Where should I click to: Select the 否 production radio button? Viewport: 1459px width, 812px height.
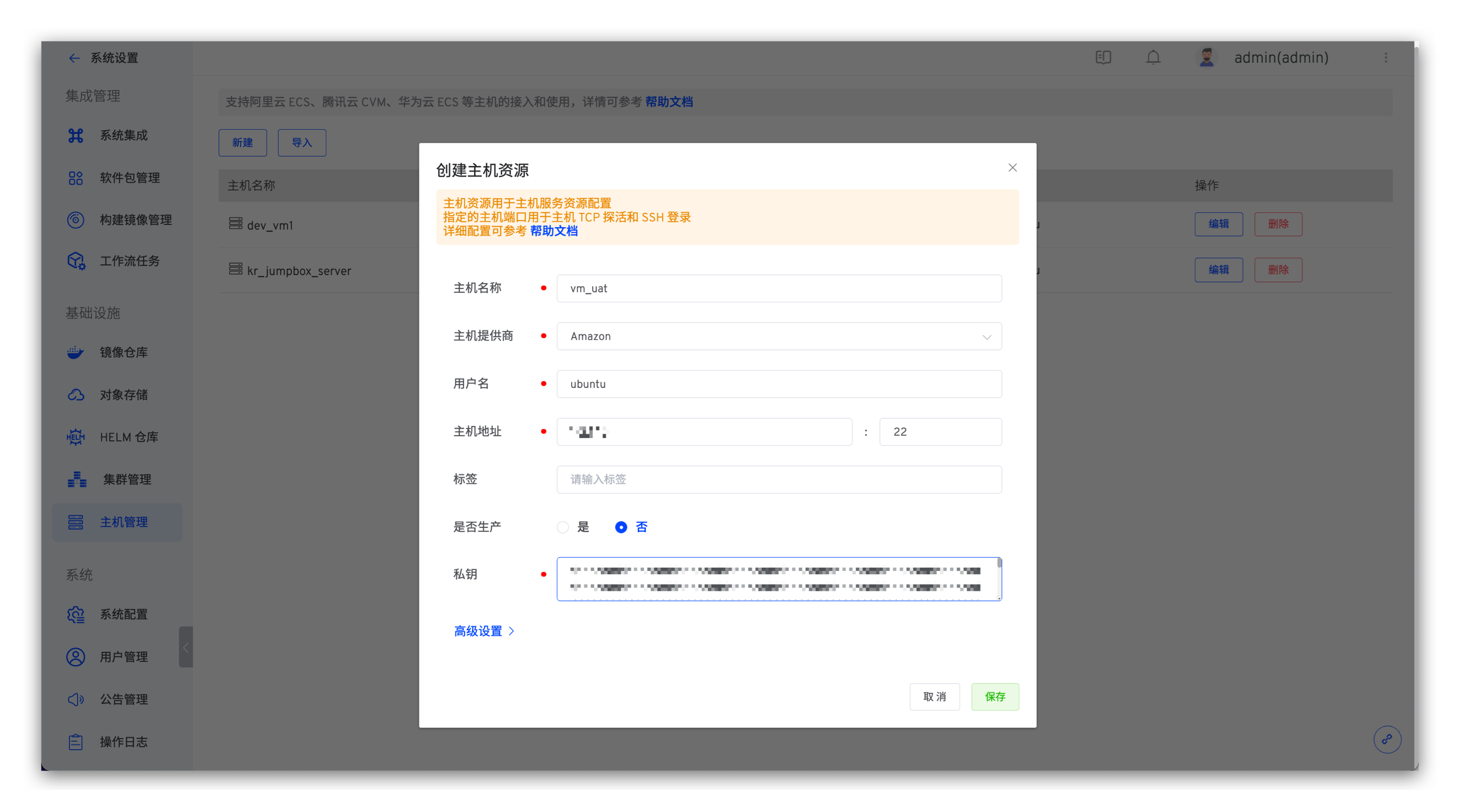pyautogui.click(x=621, y=527)
